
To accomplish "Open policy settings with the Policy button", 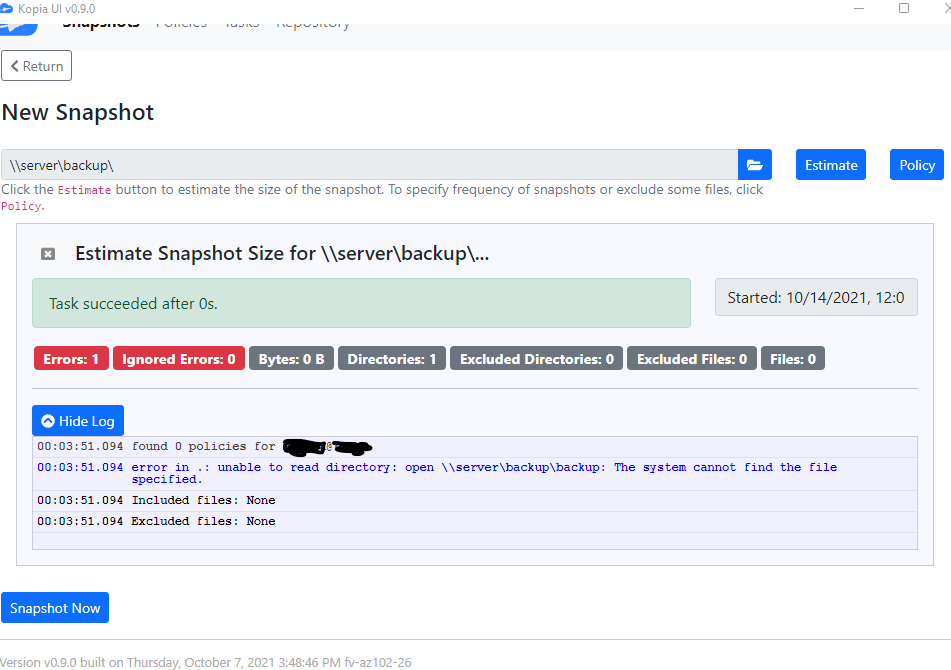I will pyautogui.click(x=916, y=164).
